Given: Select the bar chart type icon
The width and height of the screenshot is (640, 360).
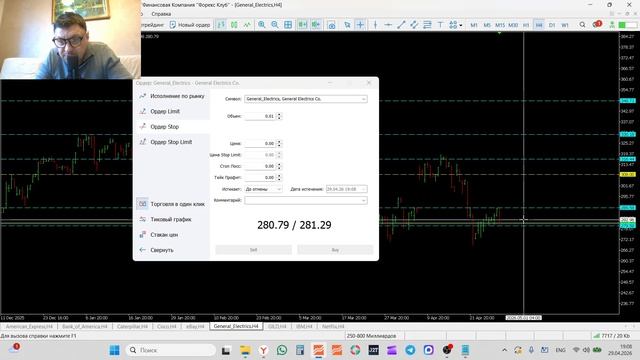Looking at the screenshot, I should (221, 25).
